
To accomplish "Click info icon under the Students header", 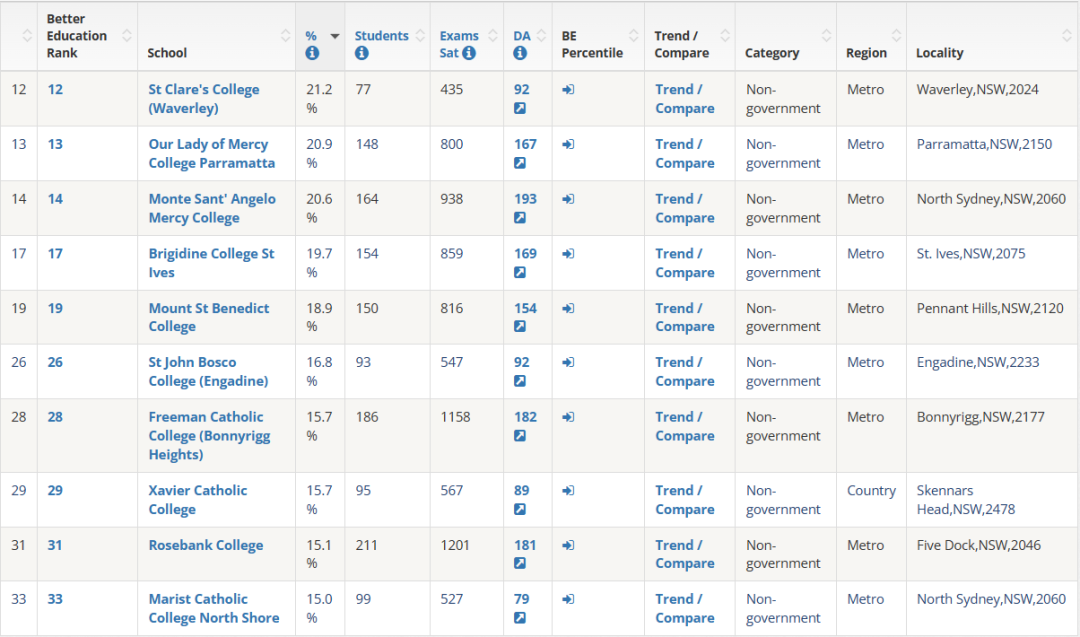I will point(362,53).
